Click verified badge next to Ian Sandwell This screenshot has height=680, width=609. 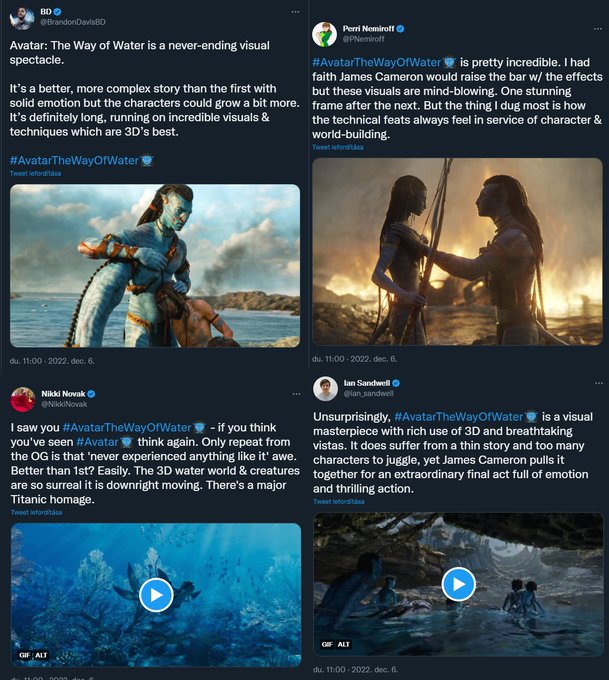[396, 383]
